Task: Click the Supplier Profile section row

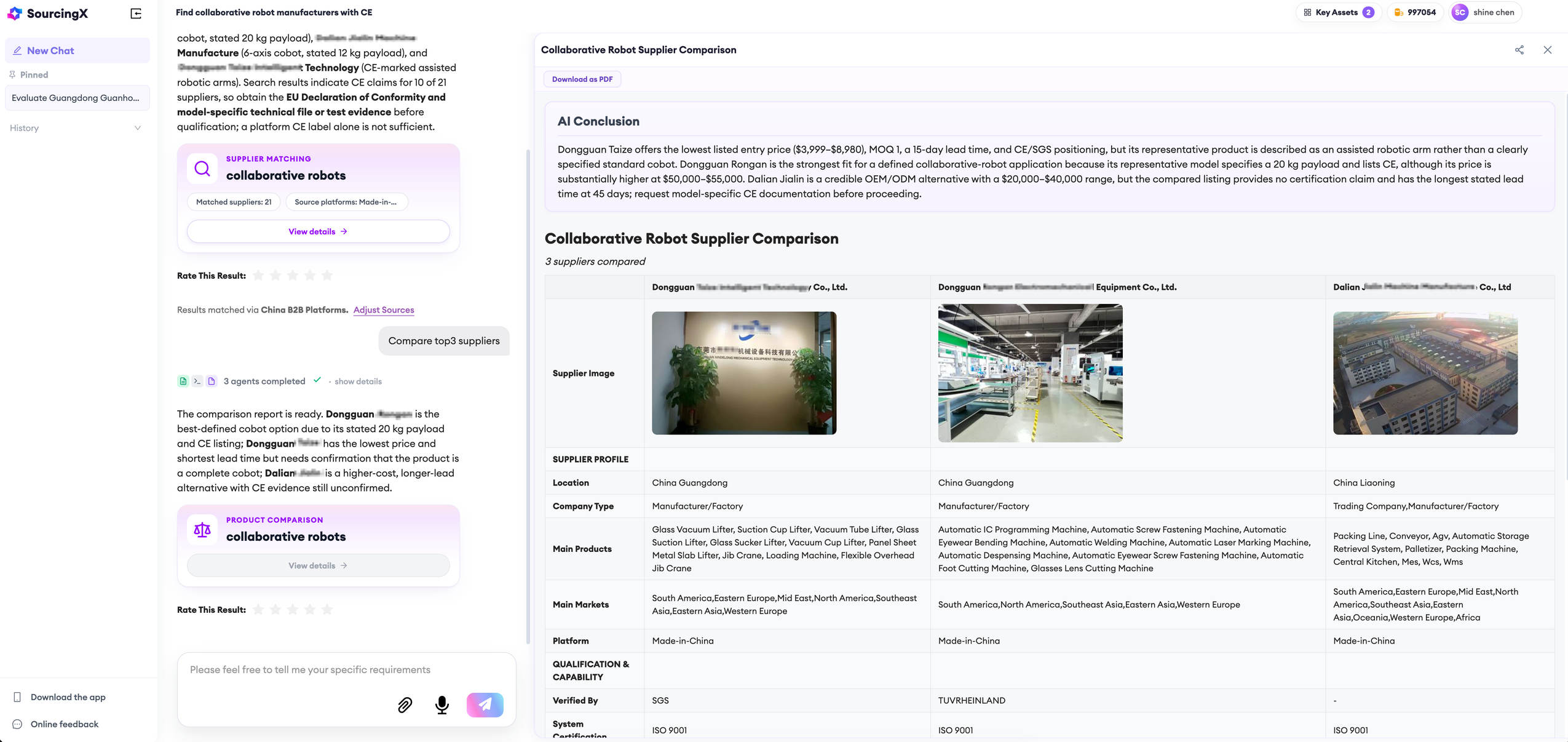Action: (1050, 460)
